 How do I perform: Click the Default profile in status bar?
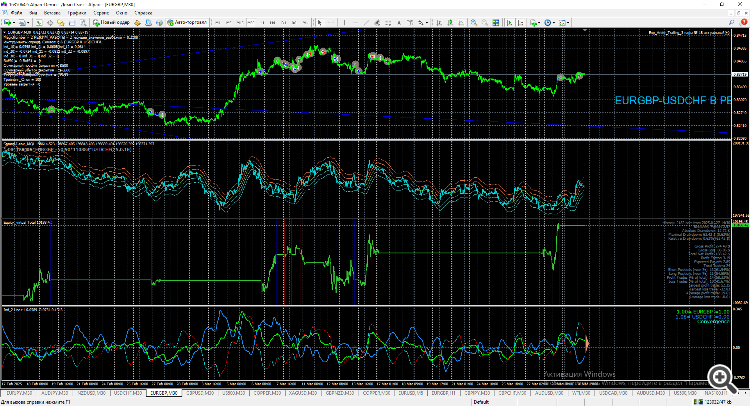pyautogui.click(x=481, y=402)
